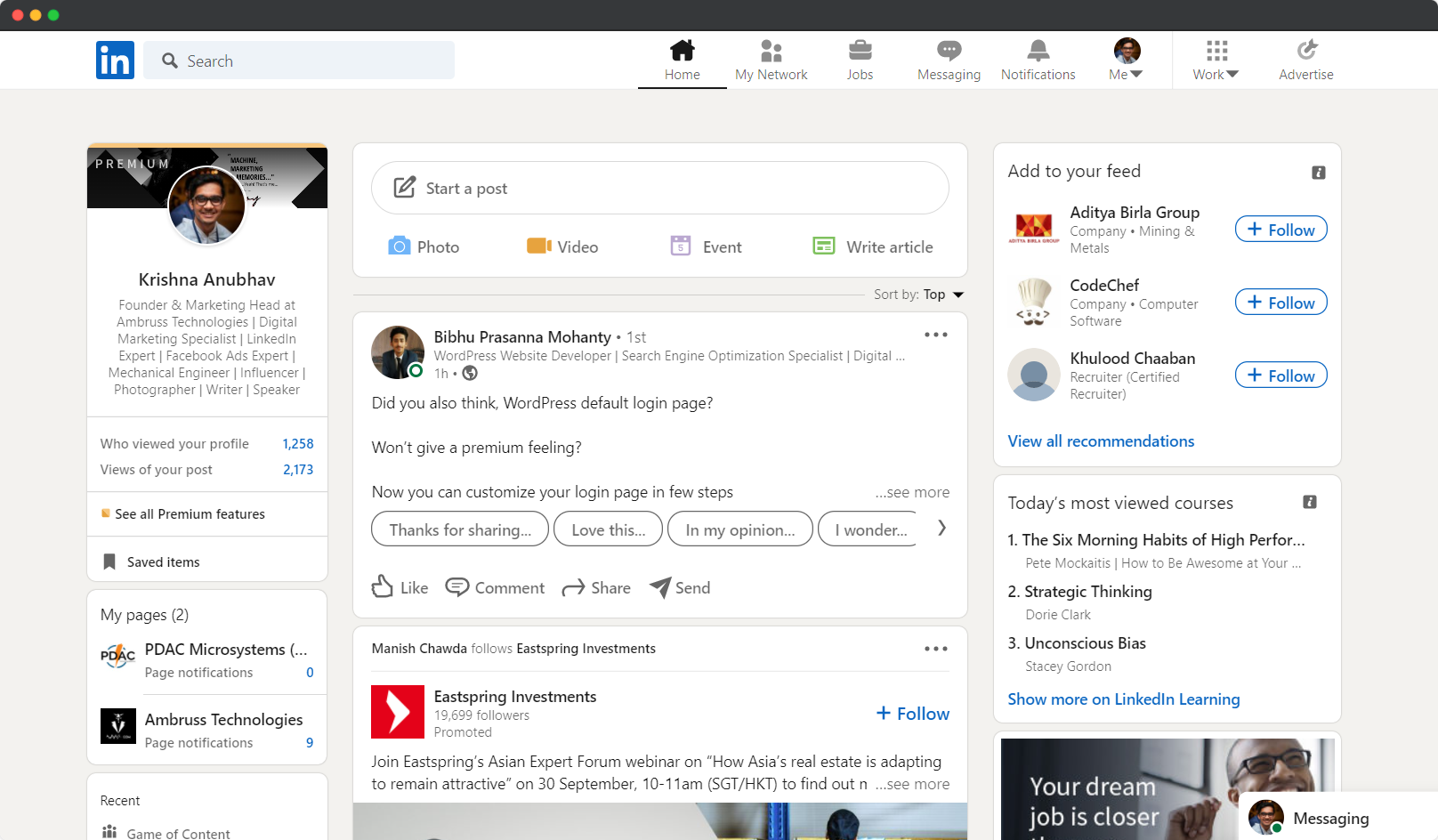Screen dimensions: 1438x840
Task: Click the Video upload icon
Action: 538,246
